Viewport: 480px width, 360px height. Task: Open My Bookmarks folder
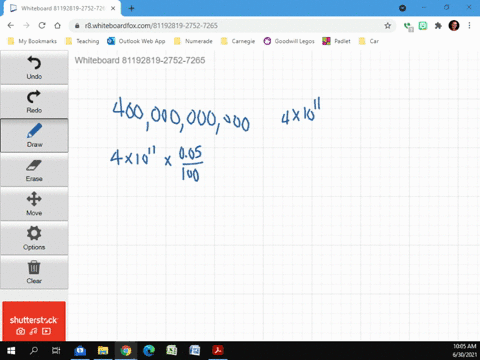[x=32, y=41]
